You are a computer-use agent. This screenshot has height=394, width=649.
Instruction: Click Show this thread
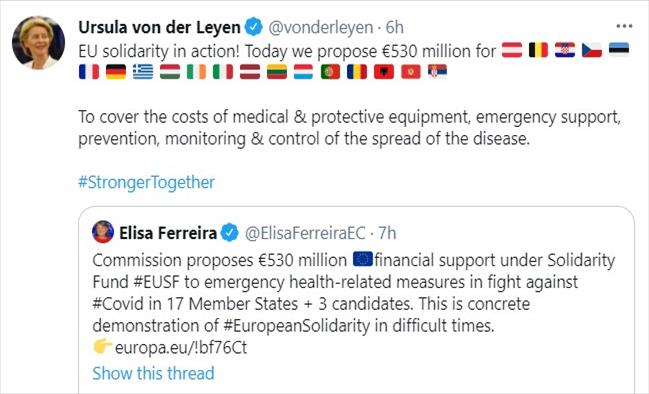pyautogui.click(x=153, y=373)
